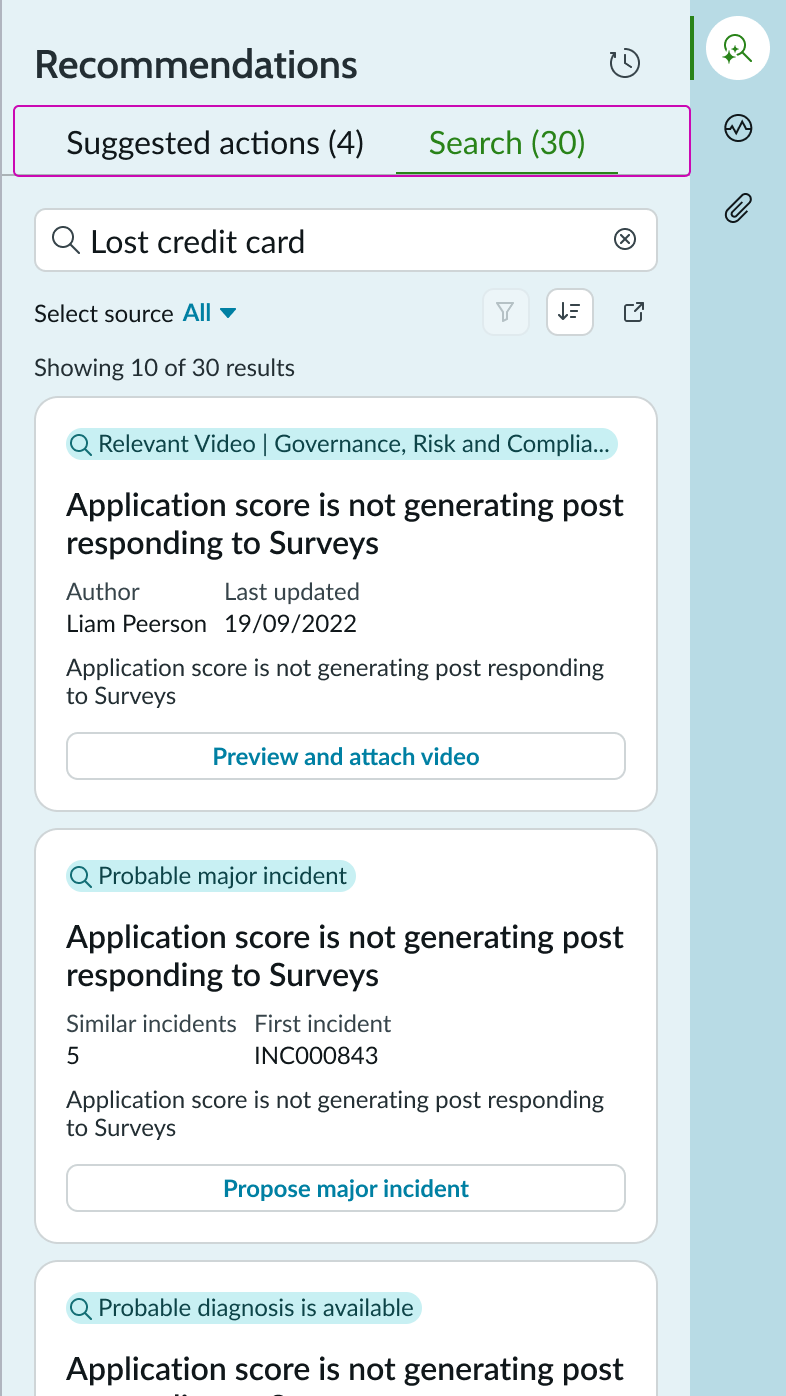Click Propose major incident

[x=345, y=1188]
